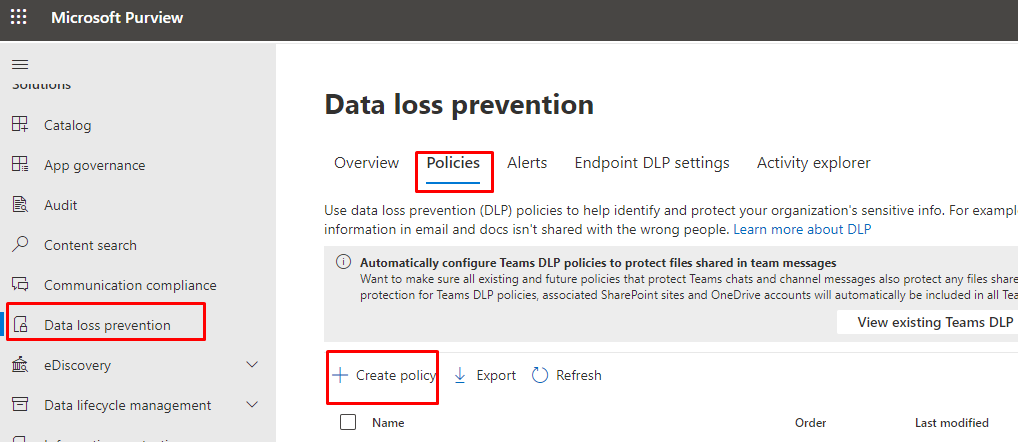Click the Refresh circular arrow icon
Viewport: 1018px width, 442px height.
(x=540, y=375)
